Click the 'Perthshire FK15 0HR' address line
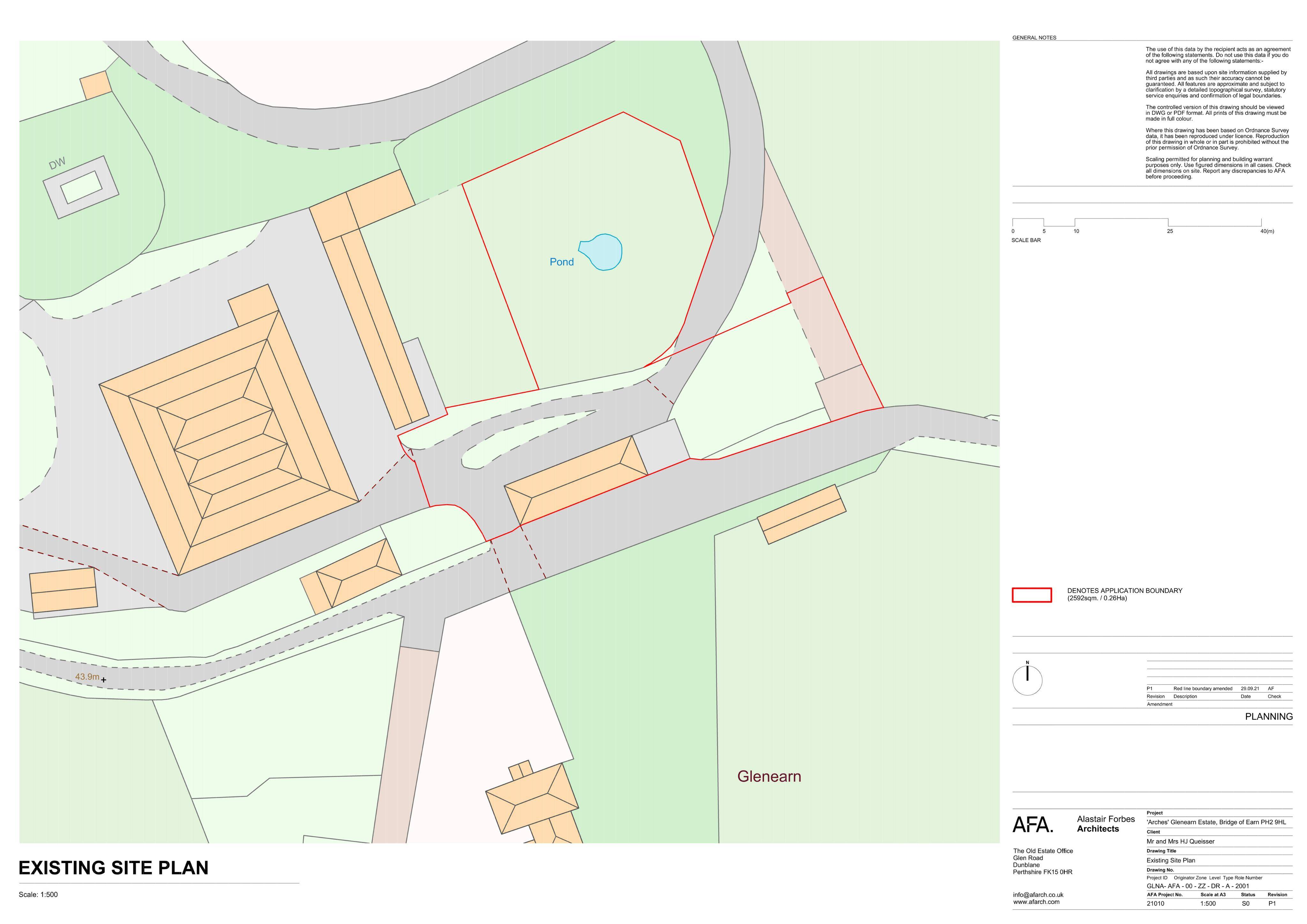The width and height of the screenshot is (1307, 924). point(1043,872)
